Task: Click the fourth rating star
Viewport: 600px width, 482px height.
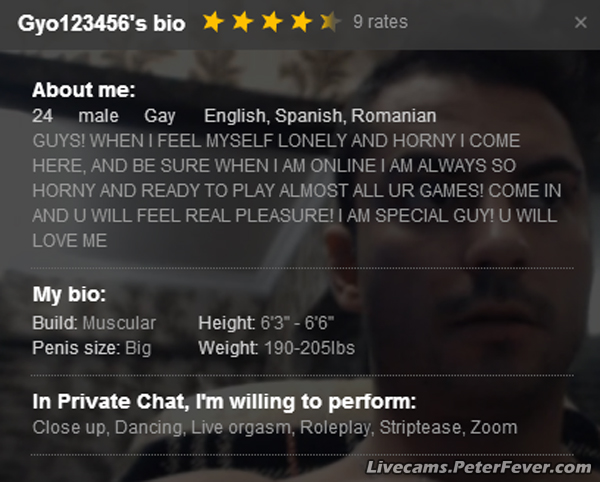Action: 301,22
